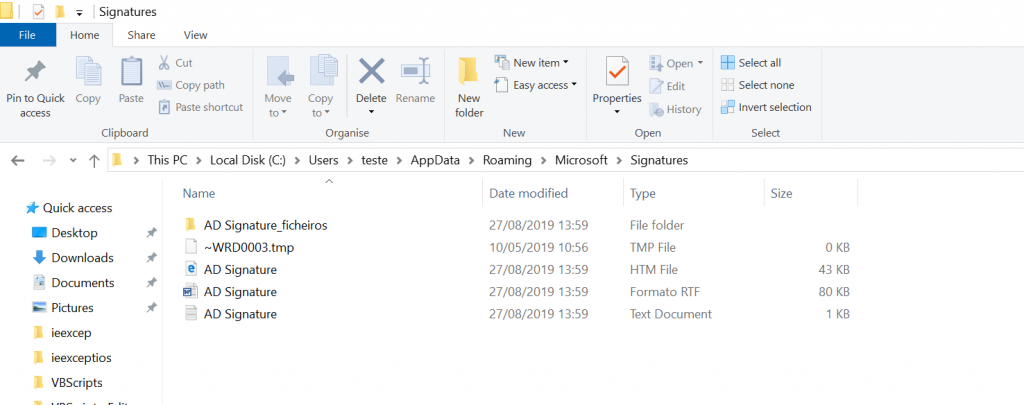Open the ieexcep folder in sidebar

click(71, 333)
